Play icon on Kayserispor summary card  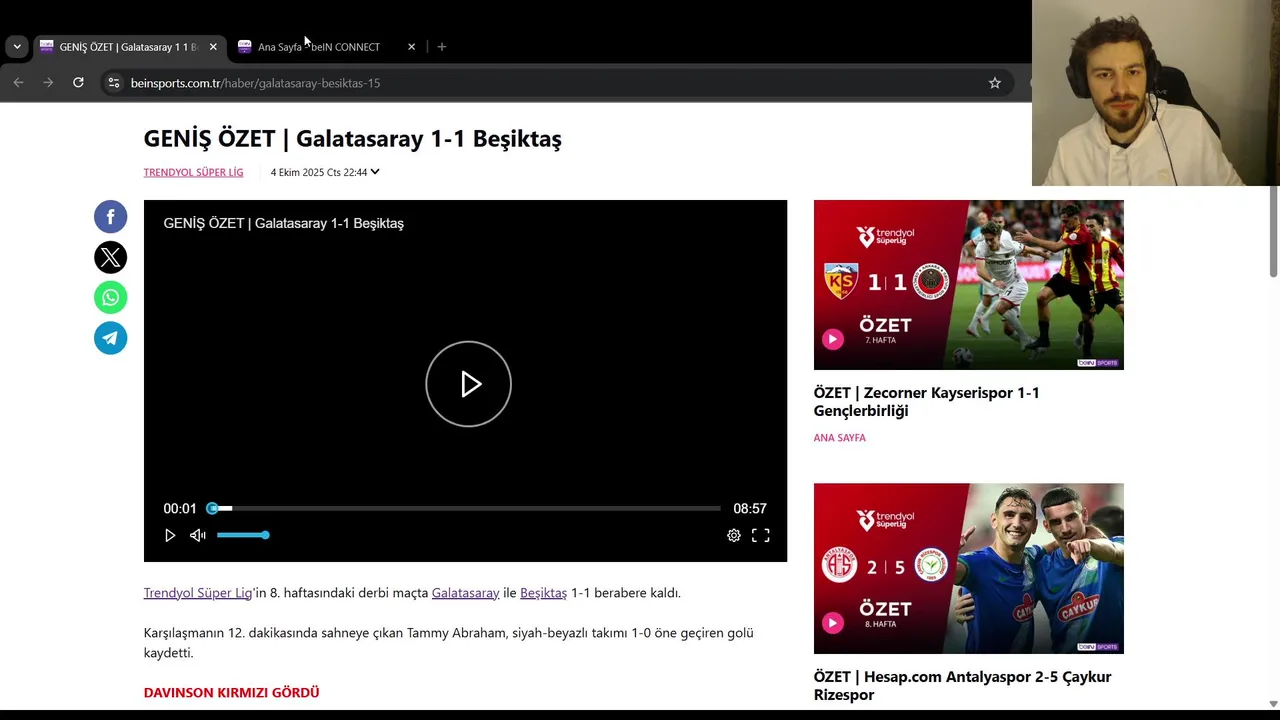tap(832, 339)
